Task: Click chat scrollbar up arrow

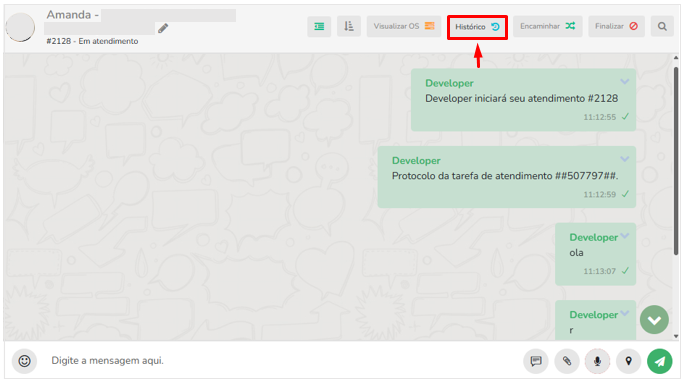Action: point(676,58)
